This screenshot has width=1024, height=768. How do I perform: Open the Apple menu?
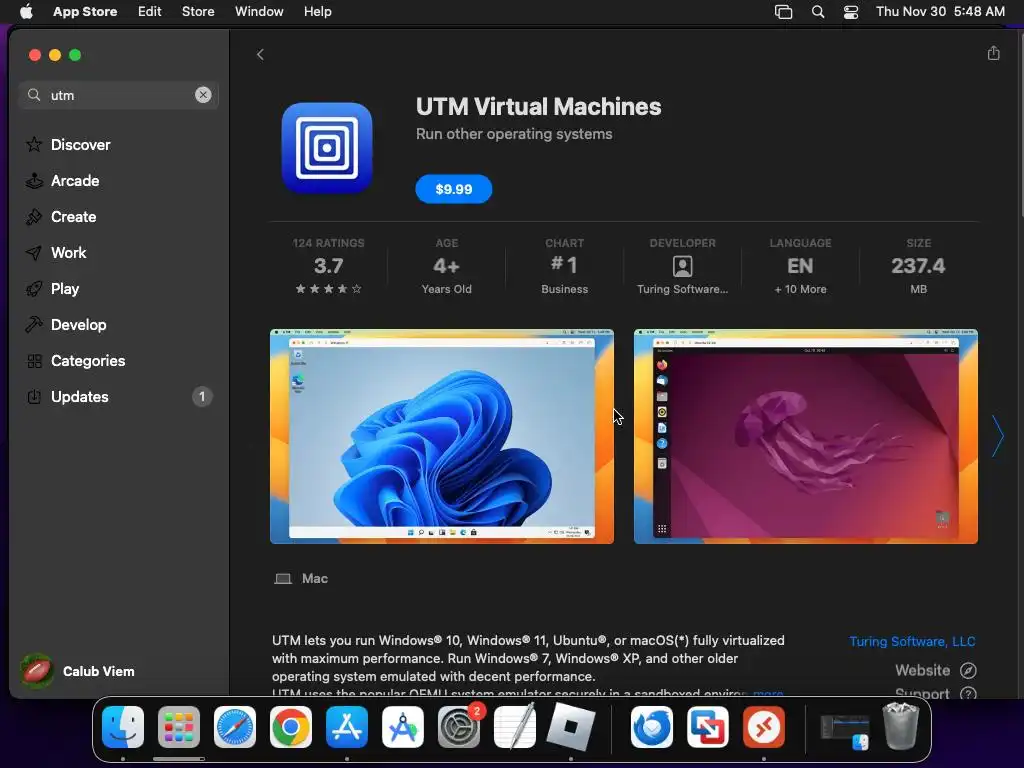pos(26,12)
